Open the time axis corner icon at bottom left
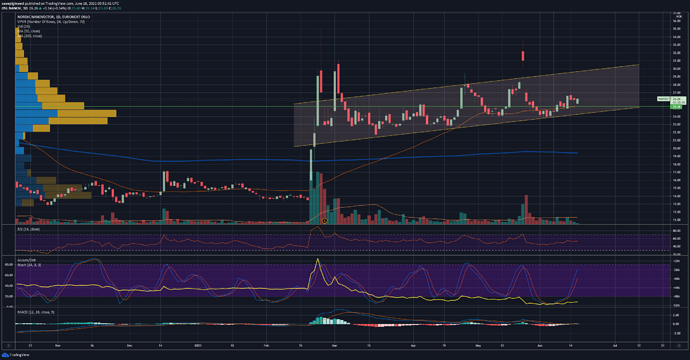This screenshot has height=360, width=690. click(x=8, y=346)
